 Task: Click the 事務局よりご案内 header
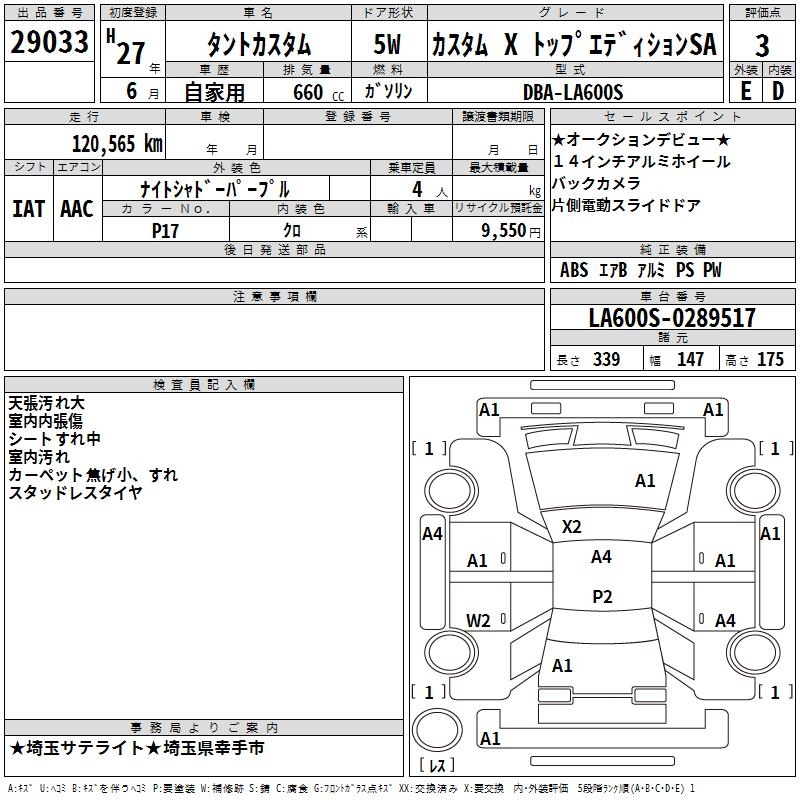[x=204, y=728]
